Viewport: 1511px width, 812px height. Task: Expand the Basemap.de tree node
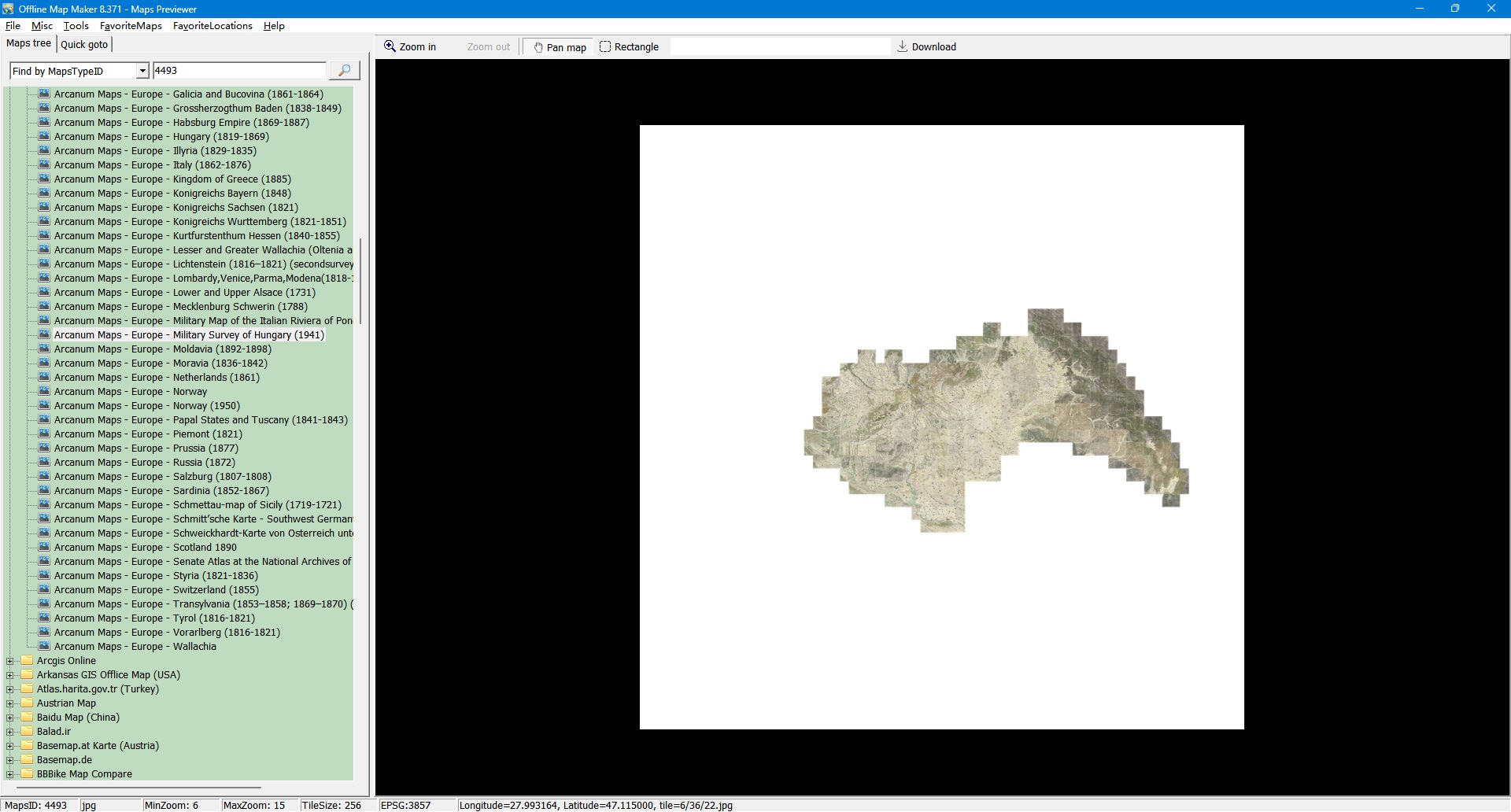point(10,760)
